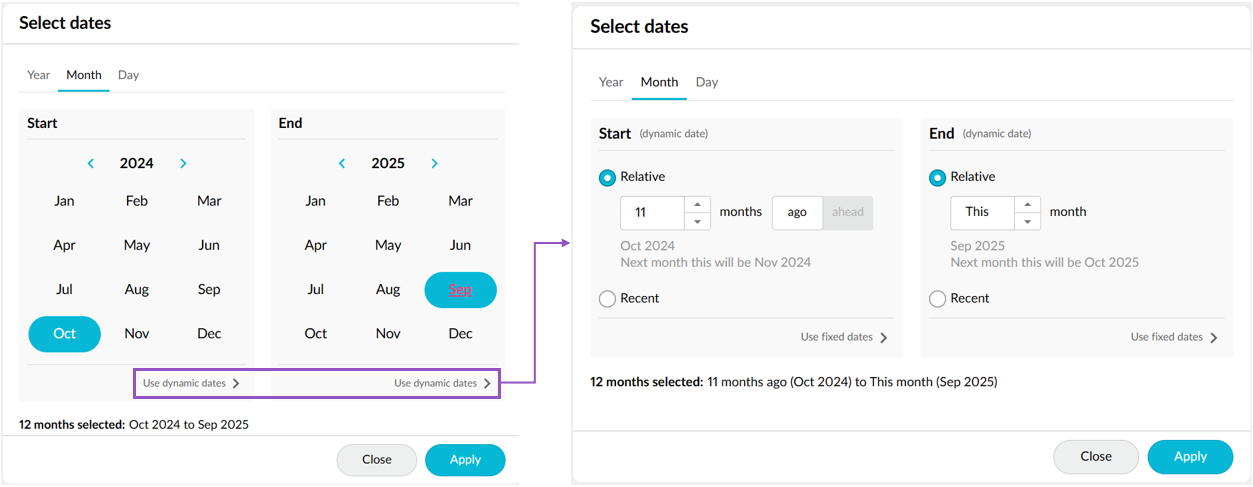Decrease Start relative months stepper value

[x=697, y=220]
